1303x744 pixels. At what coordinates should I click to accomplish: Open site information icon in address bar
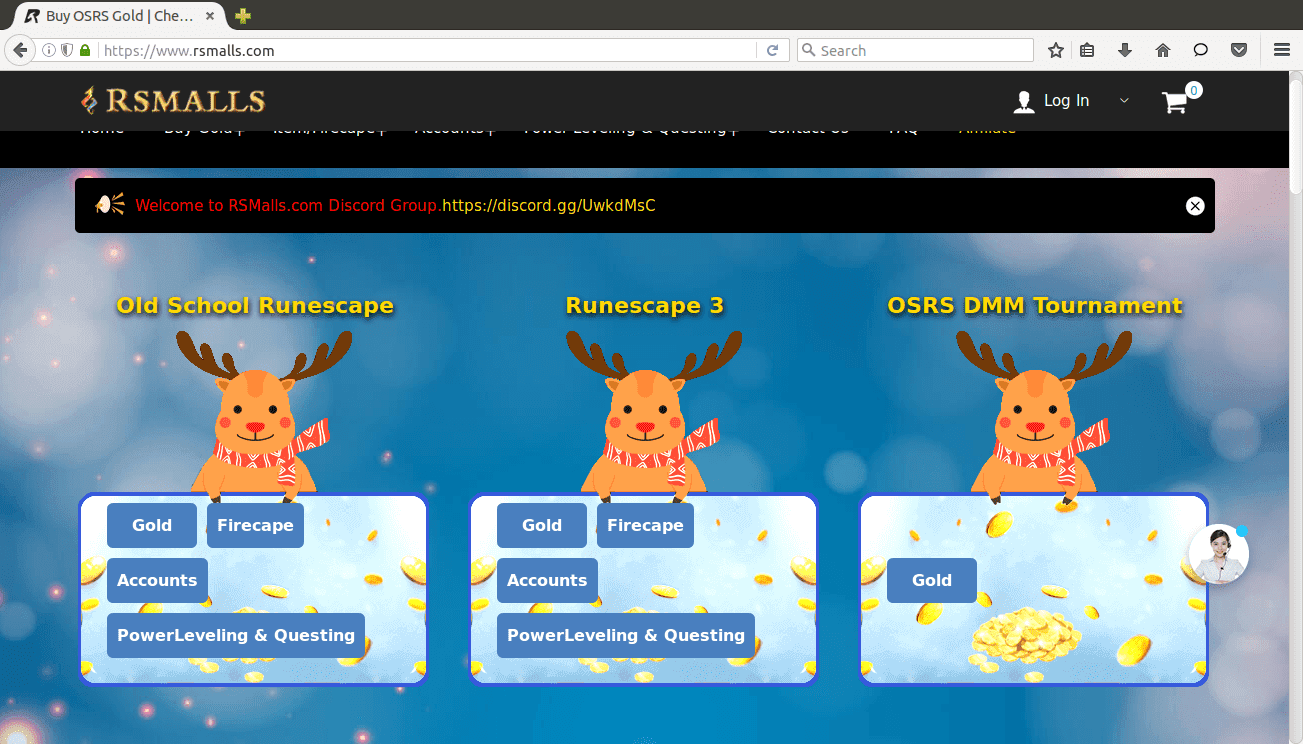coord(49,50)
